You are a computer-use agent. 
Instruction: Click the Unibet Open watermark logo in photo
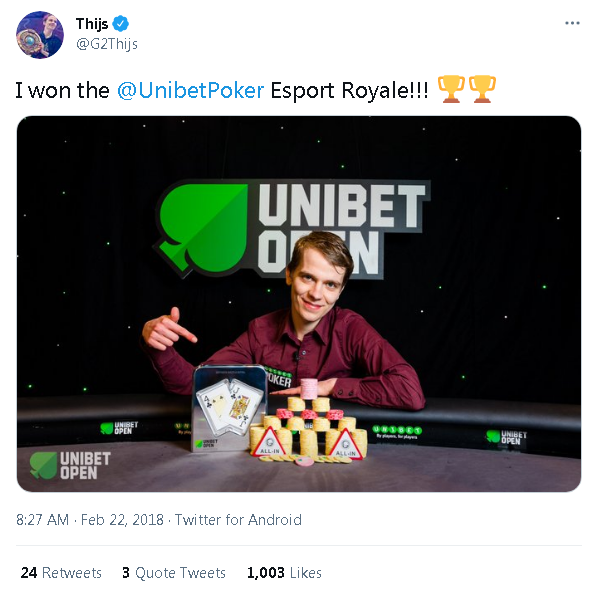(x=70, y=465)
